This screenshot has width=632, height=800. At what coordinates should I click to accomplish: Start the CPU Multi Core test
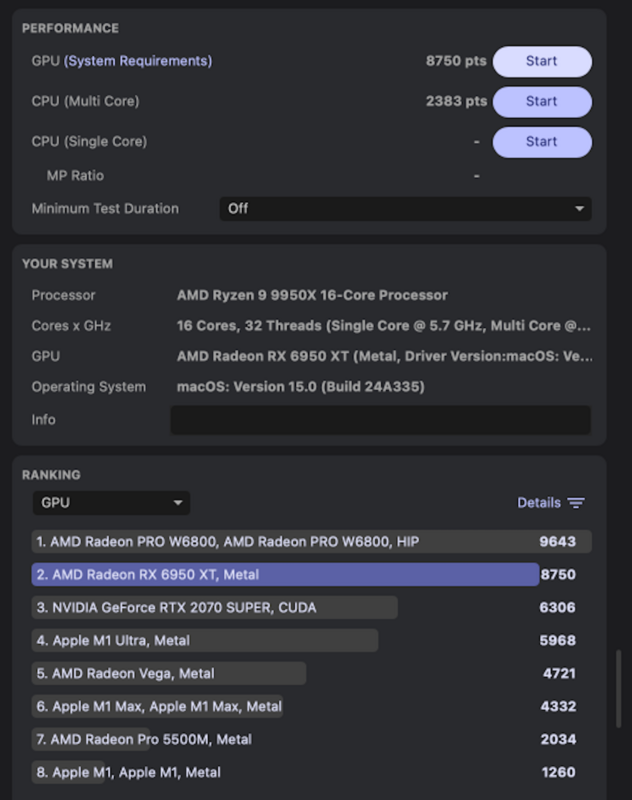tap(541, 101)
